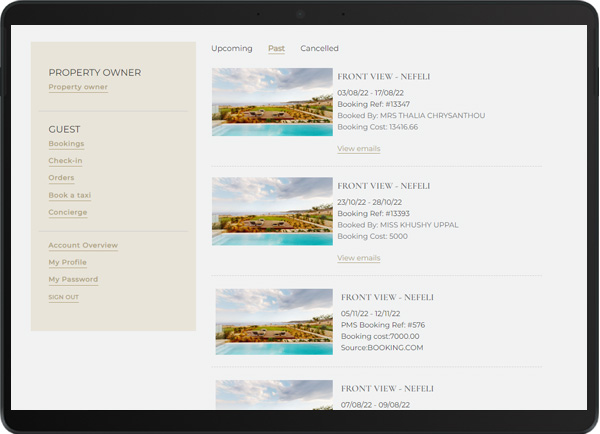Image resolution: width=600 pixels, height=434 pixels.
Task: Click the Front View - Nefeli title above 07/08/22
Action: 387,389
